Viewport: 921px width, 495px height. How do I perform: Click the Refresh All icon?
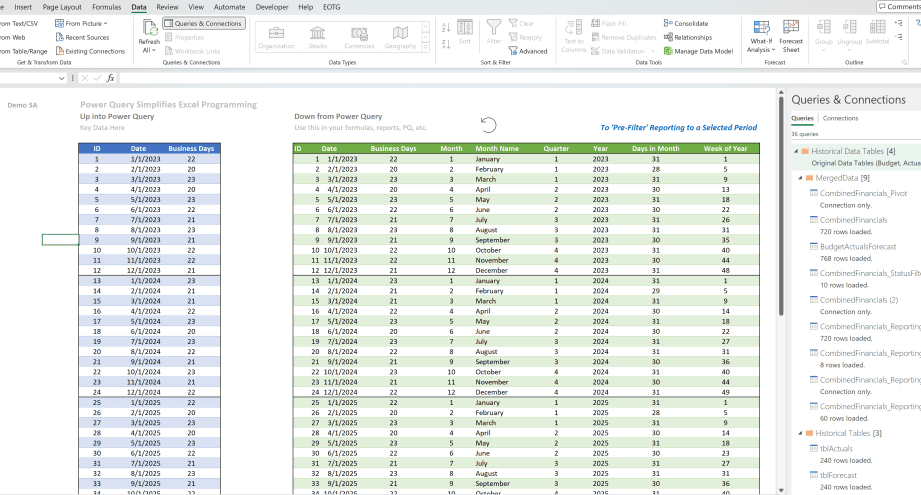[150, 27]
